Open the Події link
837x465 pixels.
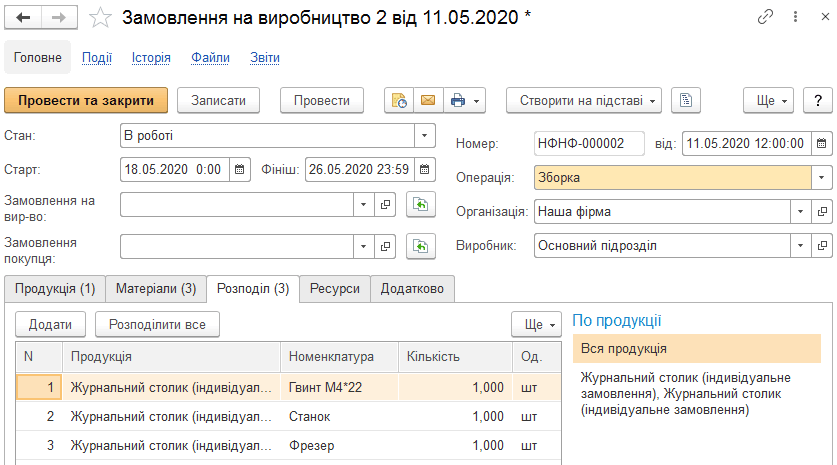point(97,58)
